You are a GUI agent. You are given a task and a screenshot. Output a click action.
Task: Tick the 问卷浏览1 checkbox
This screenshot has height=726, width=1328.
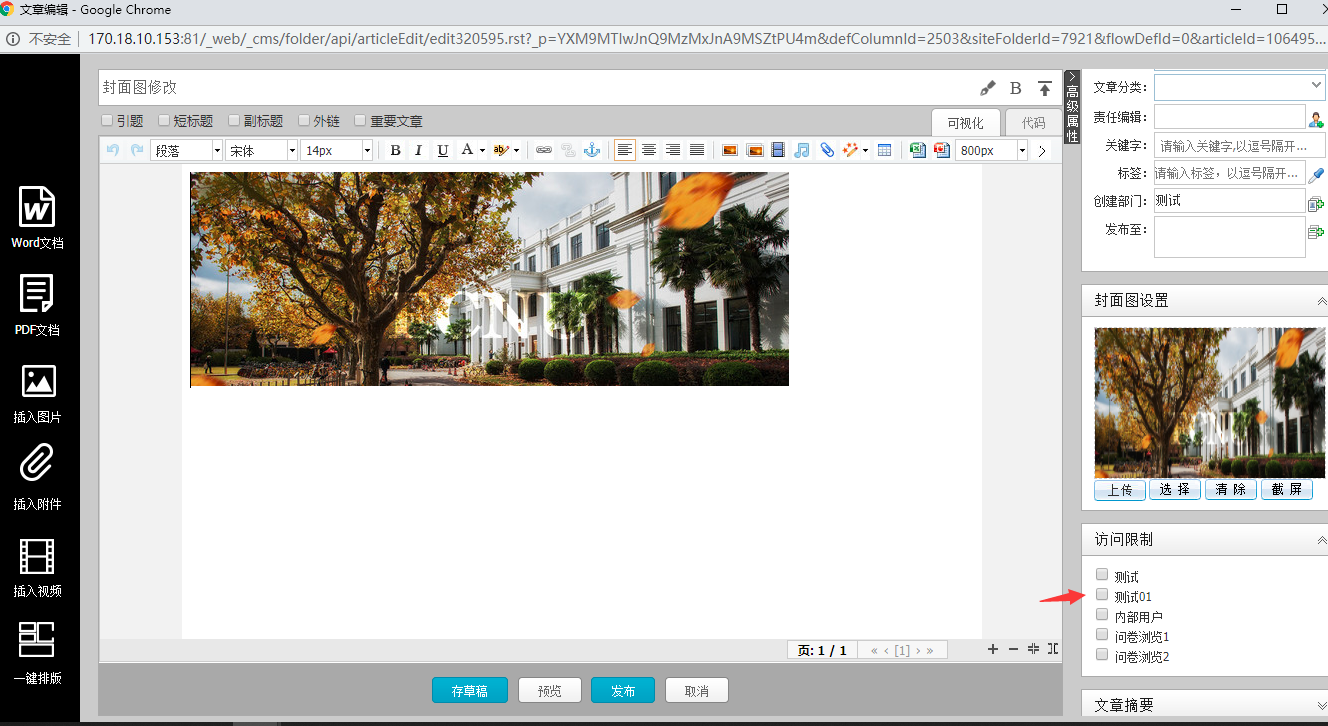pos(1102,635)
